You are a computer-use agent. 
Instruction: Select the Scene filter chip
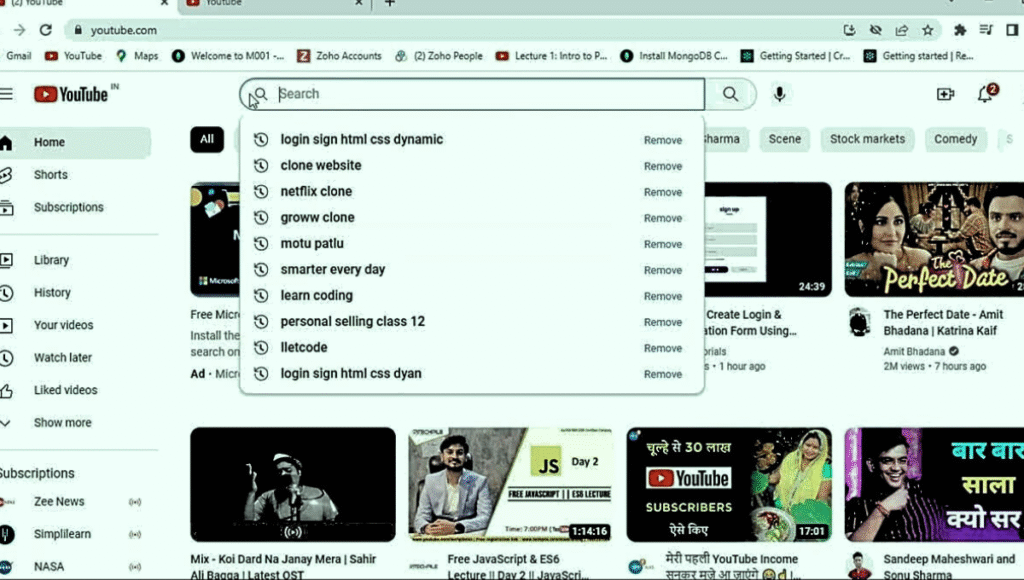[x=784, y=140]
